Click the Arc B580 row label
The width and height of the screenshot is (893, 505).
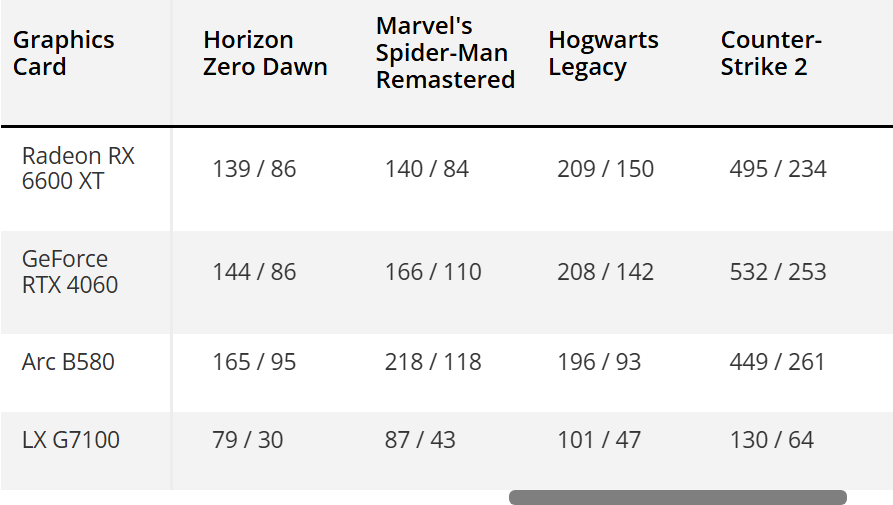68,362
